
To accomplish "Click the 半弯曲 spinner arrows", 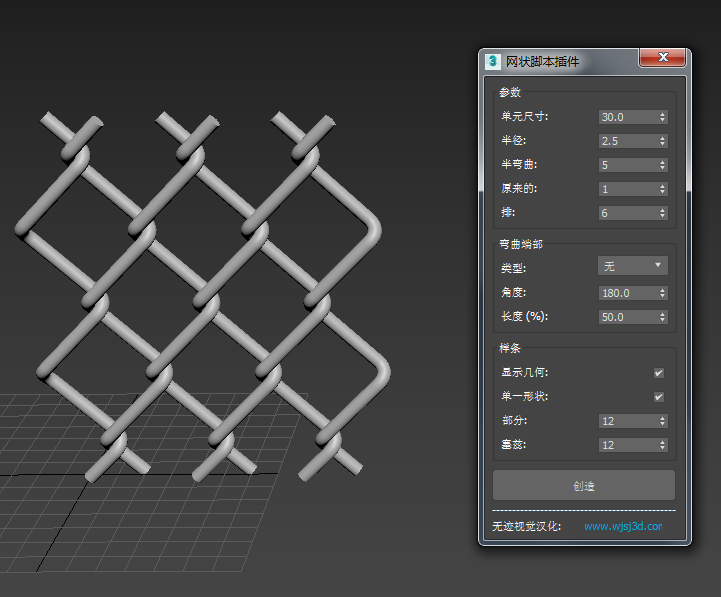I will tap(663, 165).
